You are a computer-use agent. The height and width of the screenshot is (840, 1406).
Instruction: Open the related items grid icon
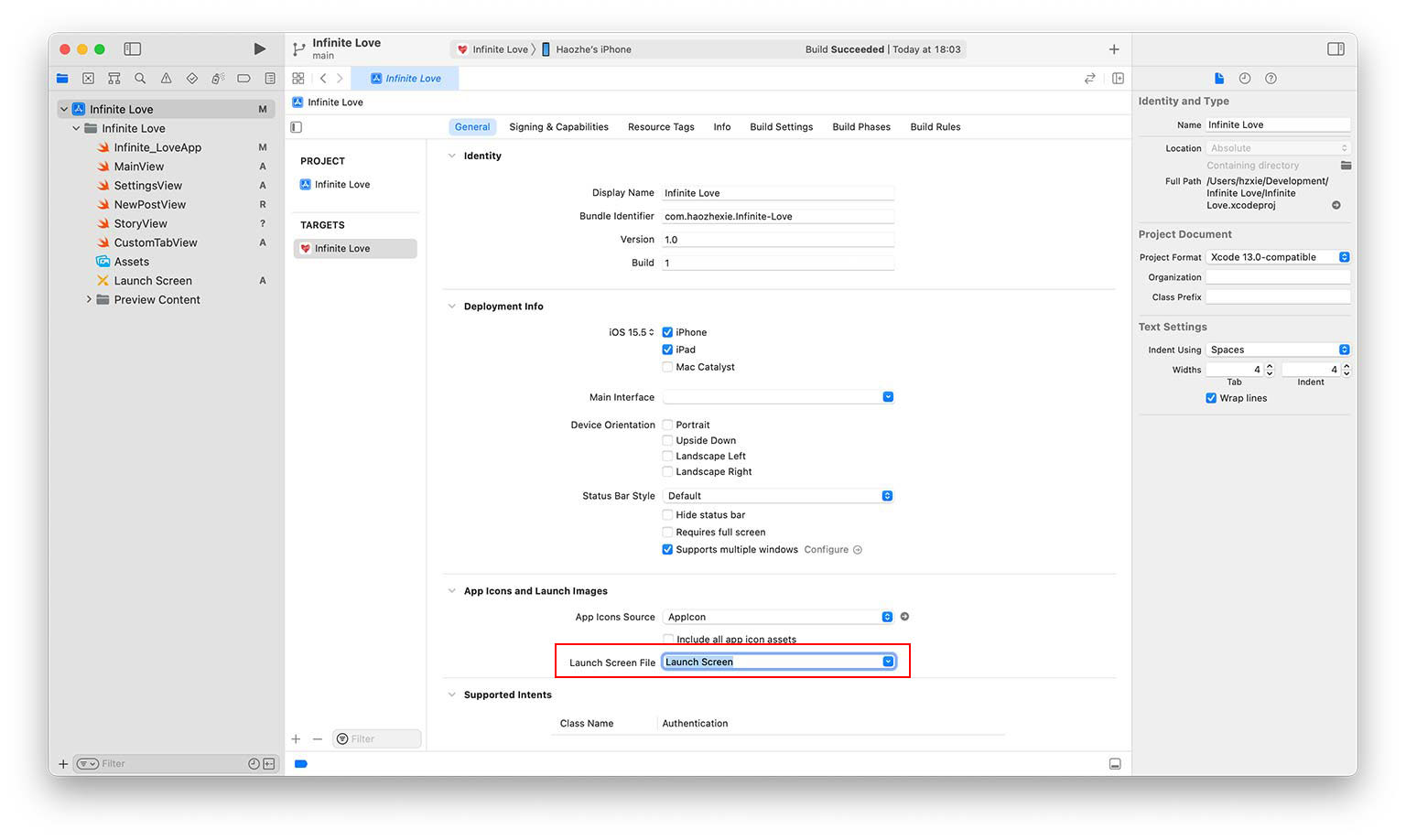[x=298, y=79]
